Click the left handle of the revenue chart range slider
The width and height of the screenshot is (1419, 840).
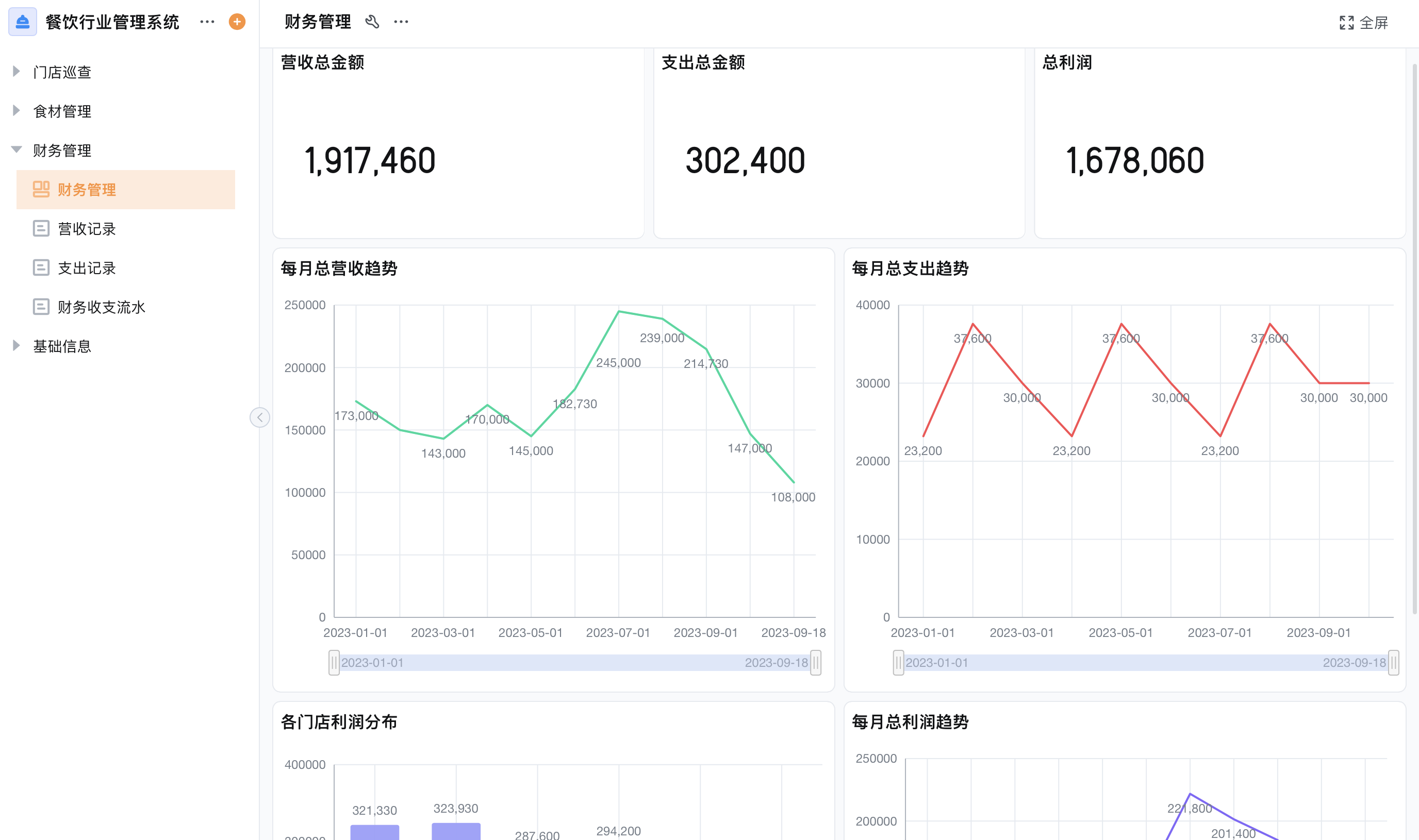pyautogui.click(x=334, y=662)
